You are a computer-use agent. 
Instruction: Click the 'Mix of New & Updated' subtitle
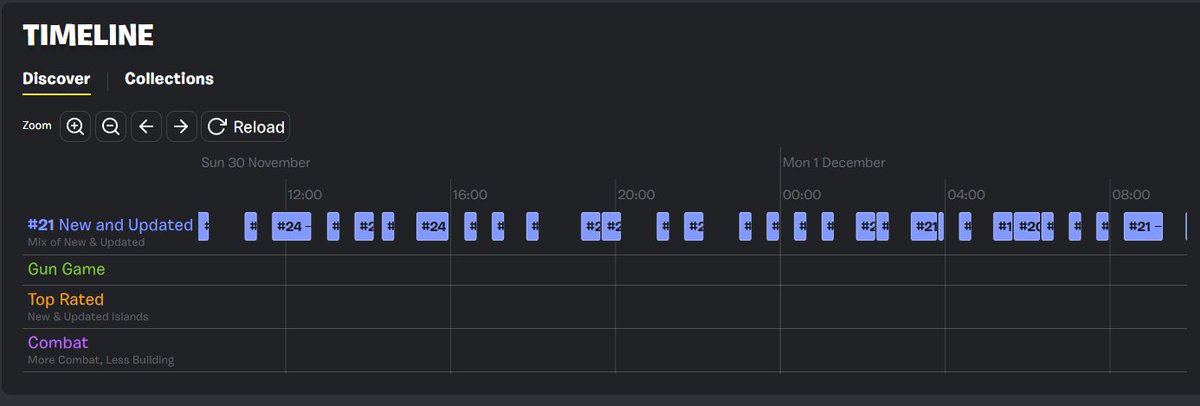[x=86, y=242]
